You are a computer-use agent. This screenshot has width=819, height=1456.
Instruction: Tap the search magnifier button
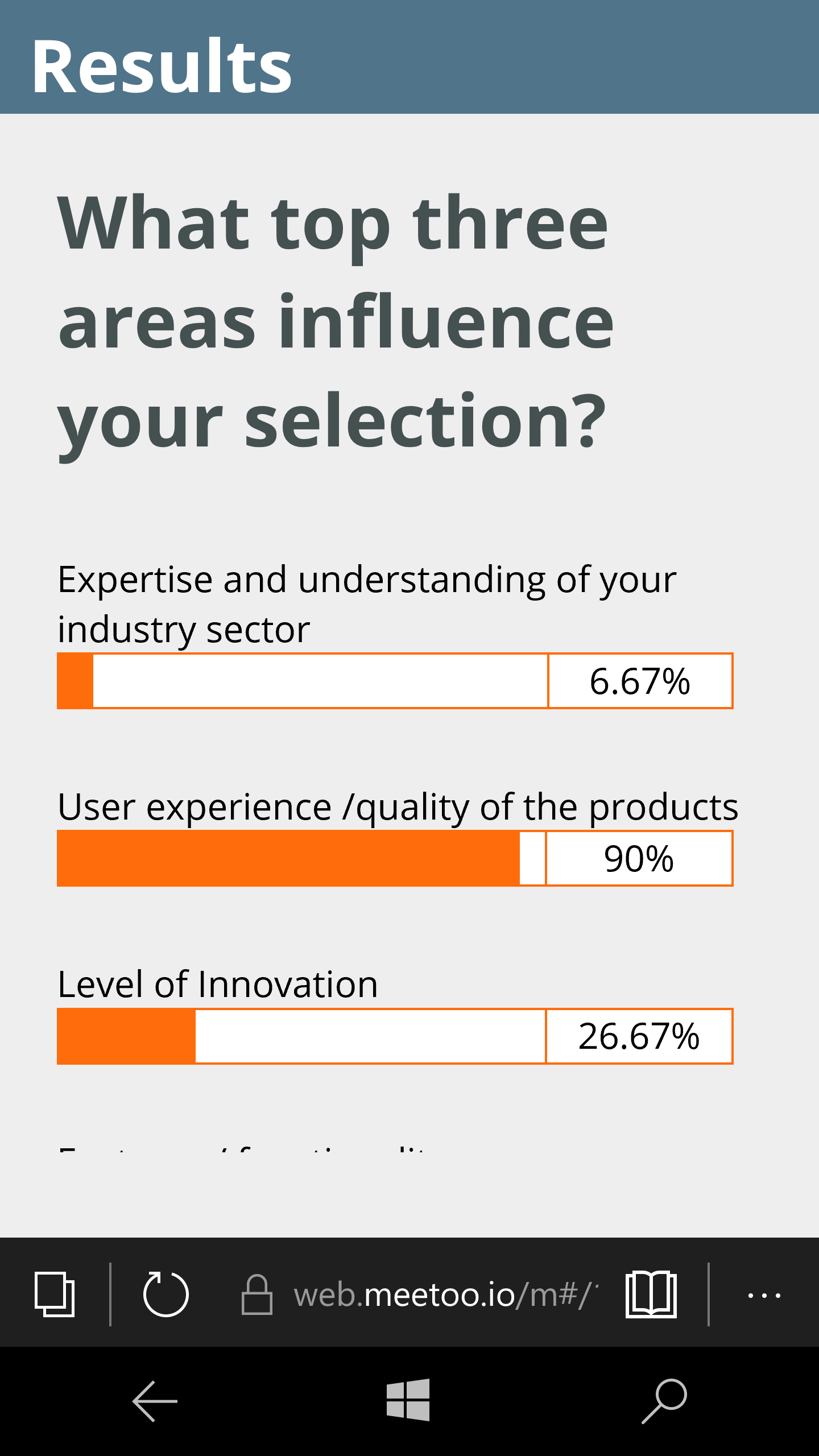(664, 1401)
